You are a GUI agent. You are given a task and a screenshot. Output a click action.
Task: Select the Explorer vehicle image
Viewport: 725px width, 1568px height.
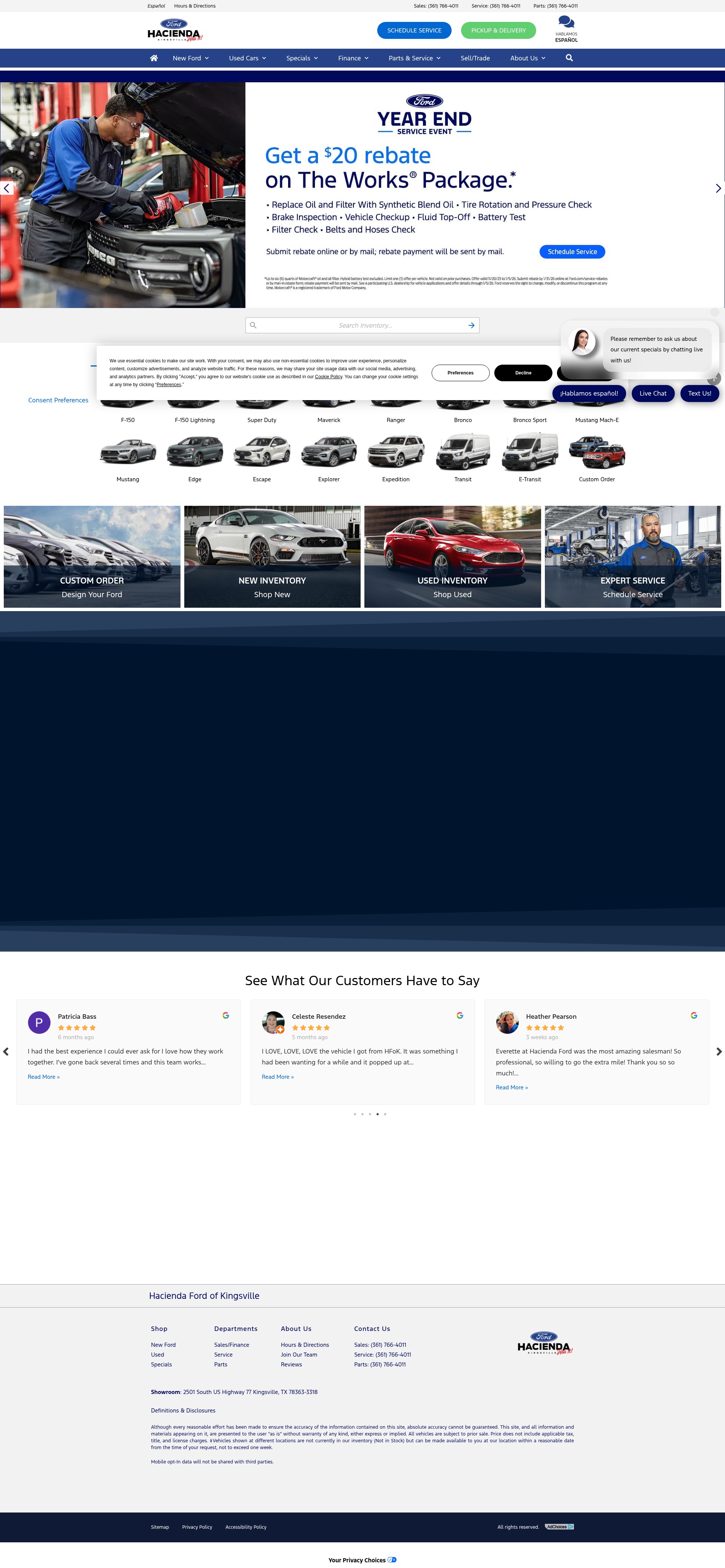[x=329, y=452]
